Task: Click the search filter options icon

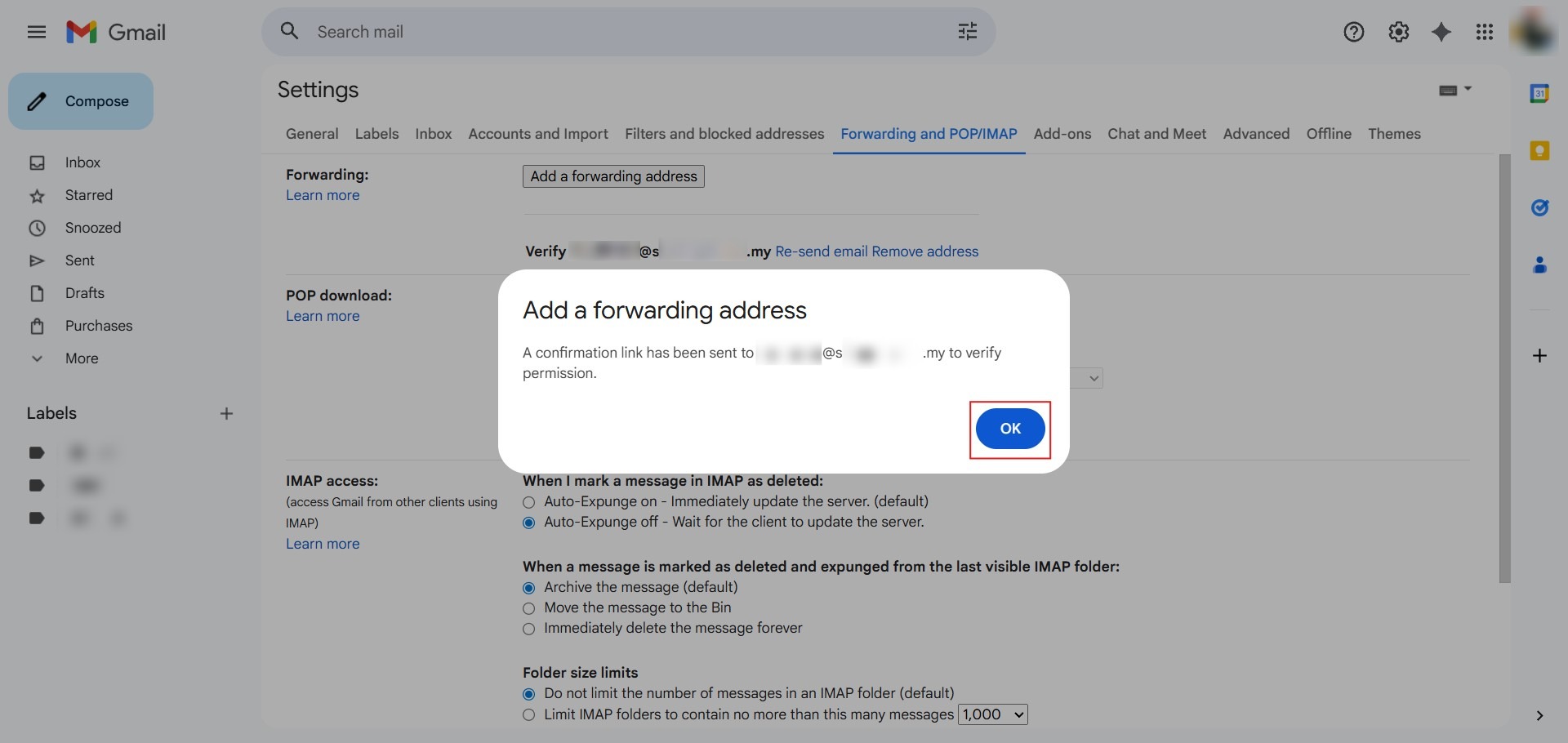Action: click(x=967, y=32)
